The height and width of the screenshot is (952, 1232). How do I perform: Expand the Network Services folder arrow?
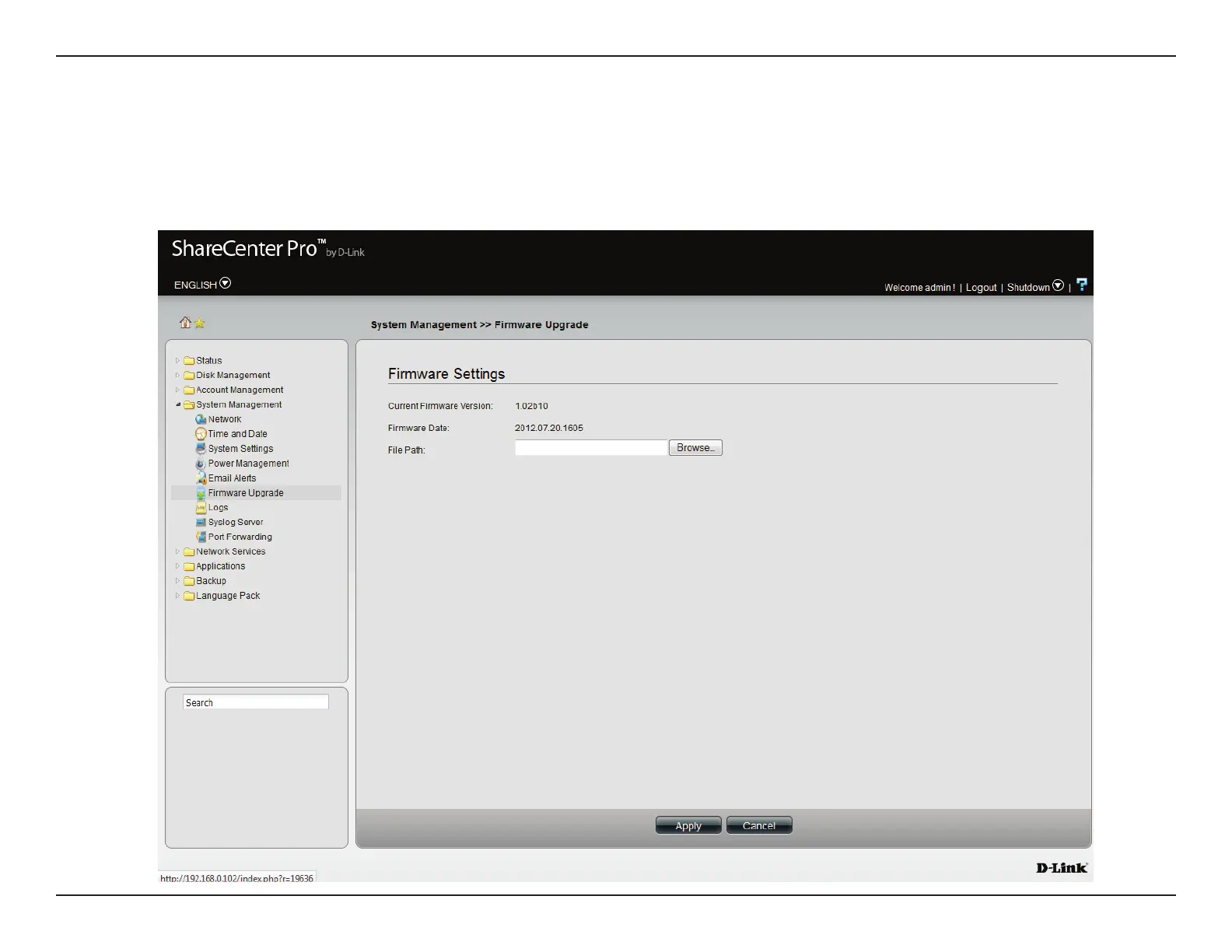177,552
